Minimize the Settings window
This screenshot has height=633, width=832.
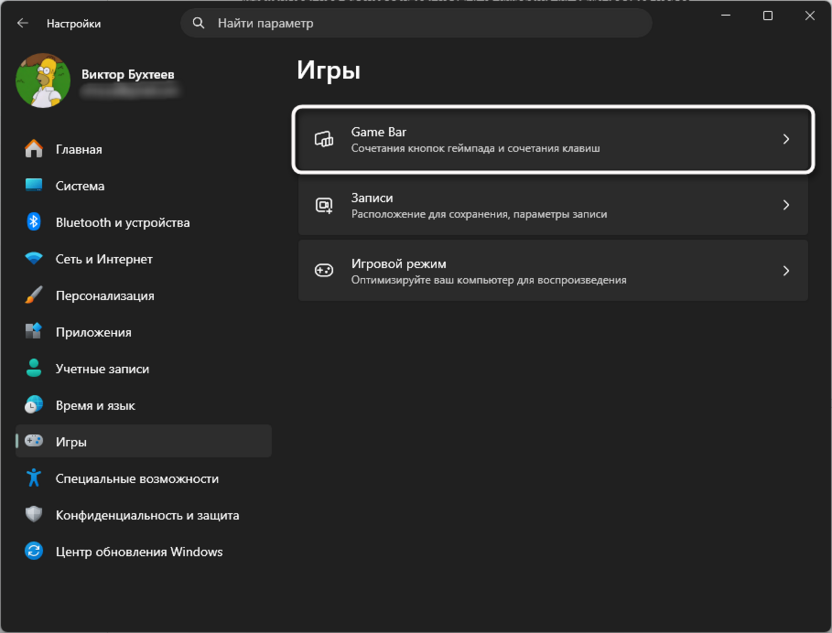(x=726, y=15)
